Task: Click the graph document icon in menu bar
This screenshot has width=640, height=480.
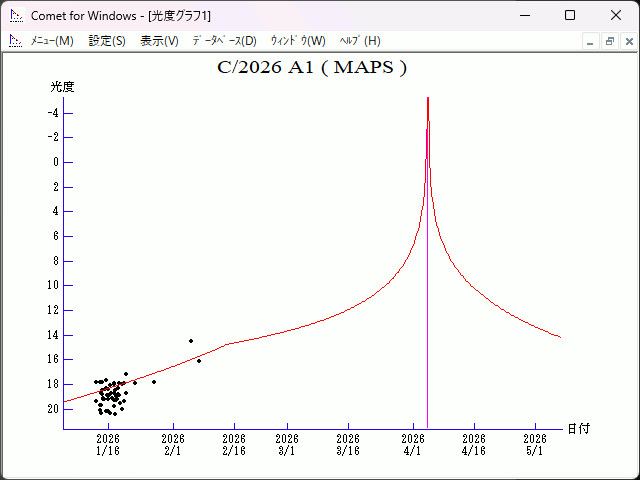Action: click(16, 41)
